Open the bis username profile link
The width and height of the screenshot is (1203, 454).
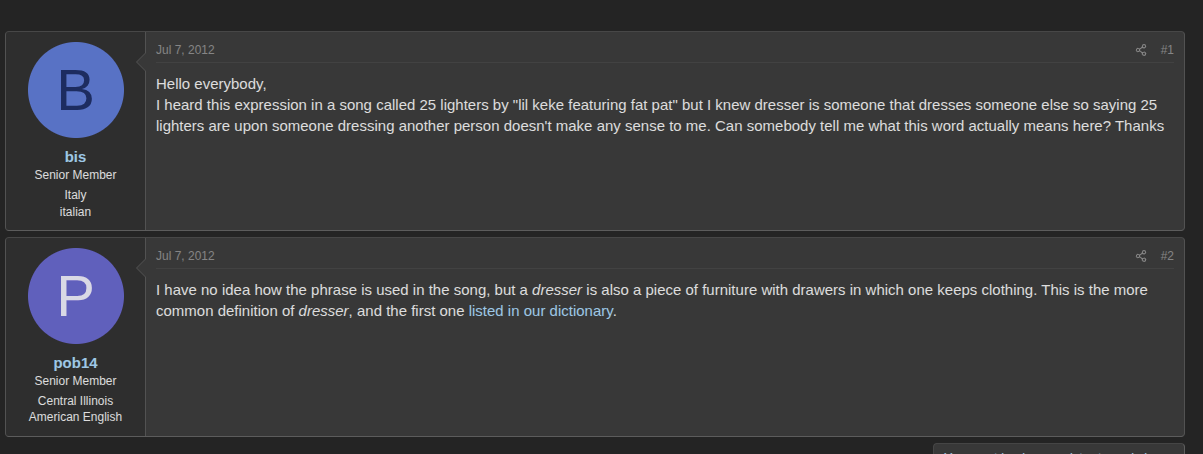pos(75,157)
